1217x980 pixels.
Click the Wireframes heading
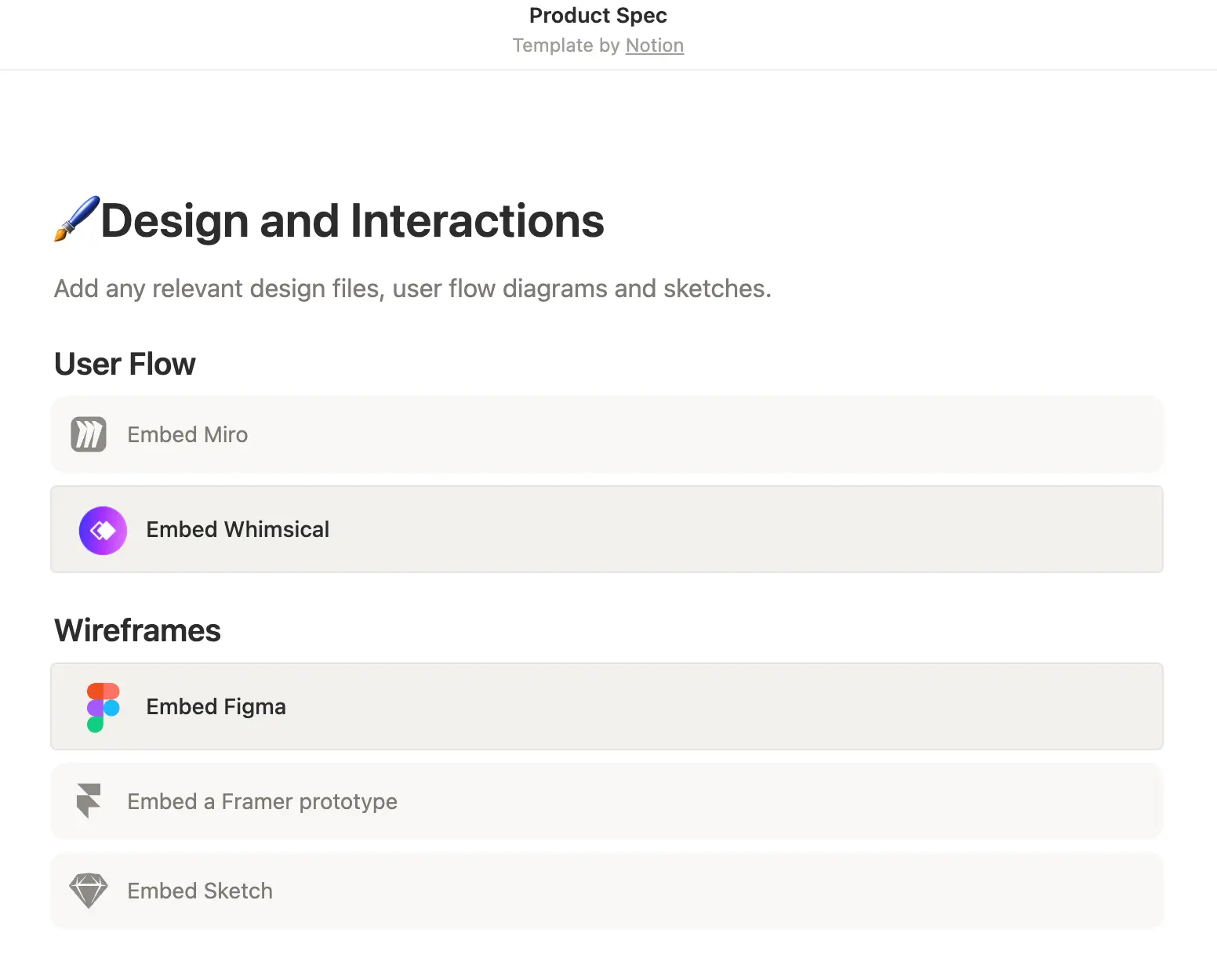coord(137,630)
